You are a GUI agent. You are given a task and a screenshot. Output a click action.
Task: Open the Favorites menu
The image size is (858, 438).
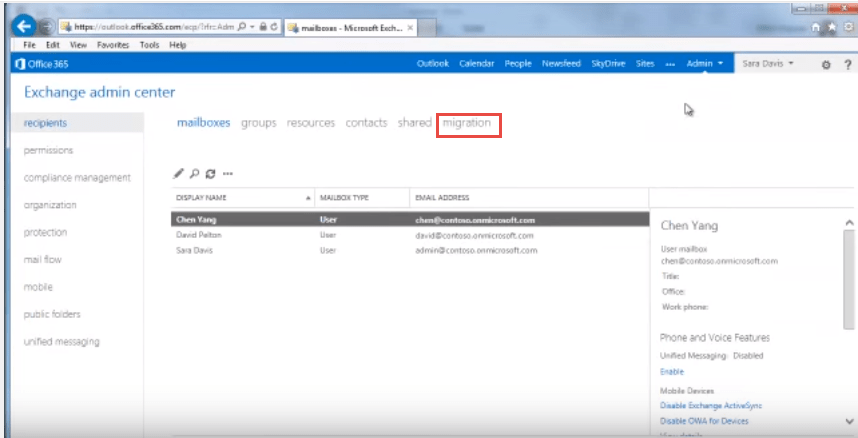[113, 45]
